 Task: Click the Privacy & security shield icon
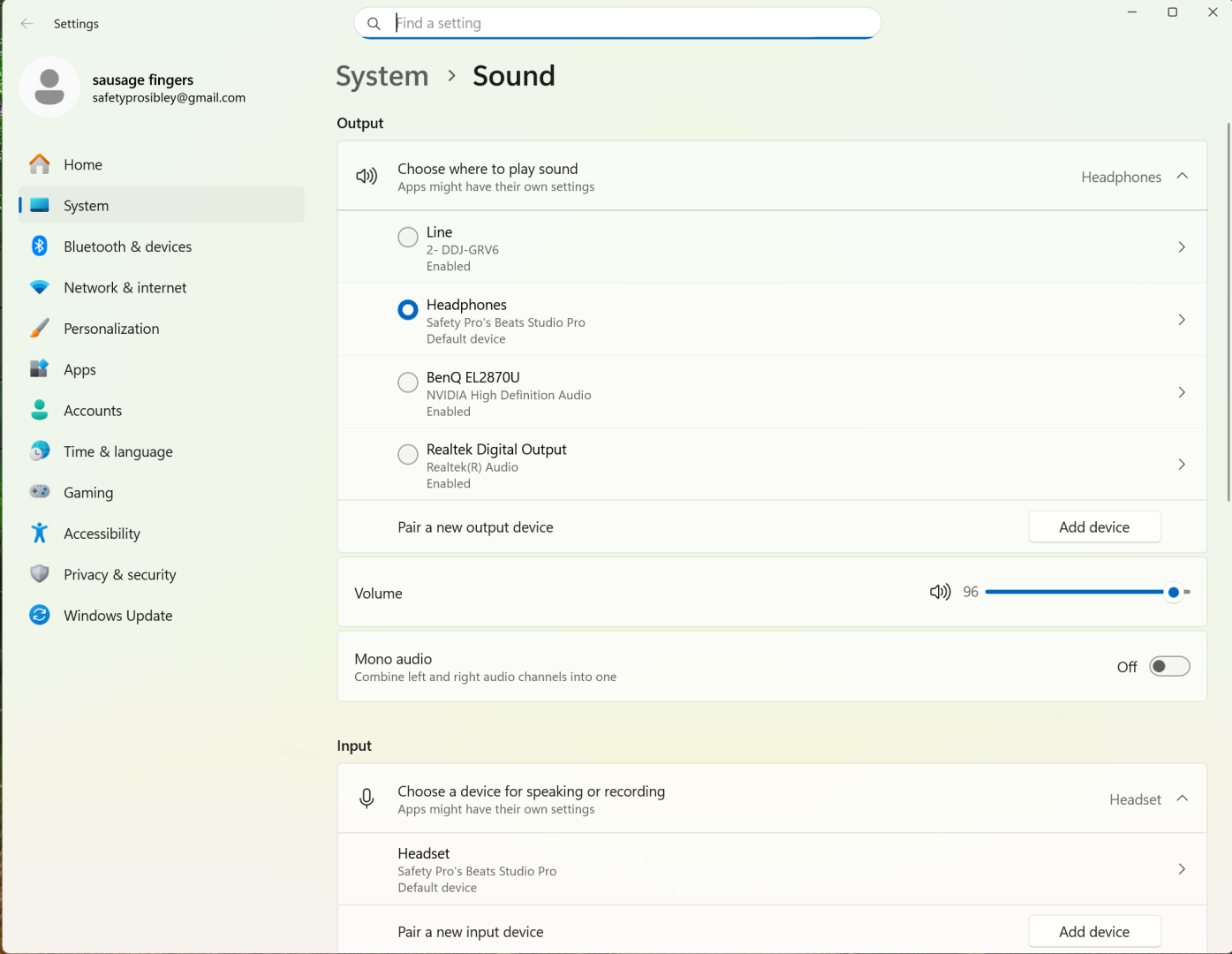pyautogui.click(x=40, y=575)
